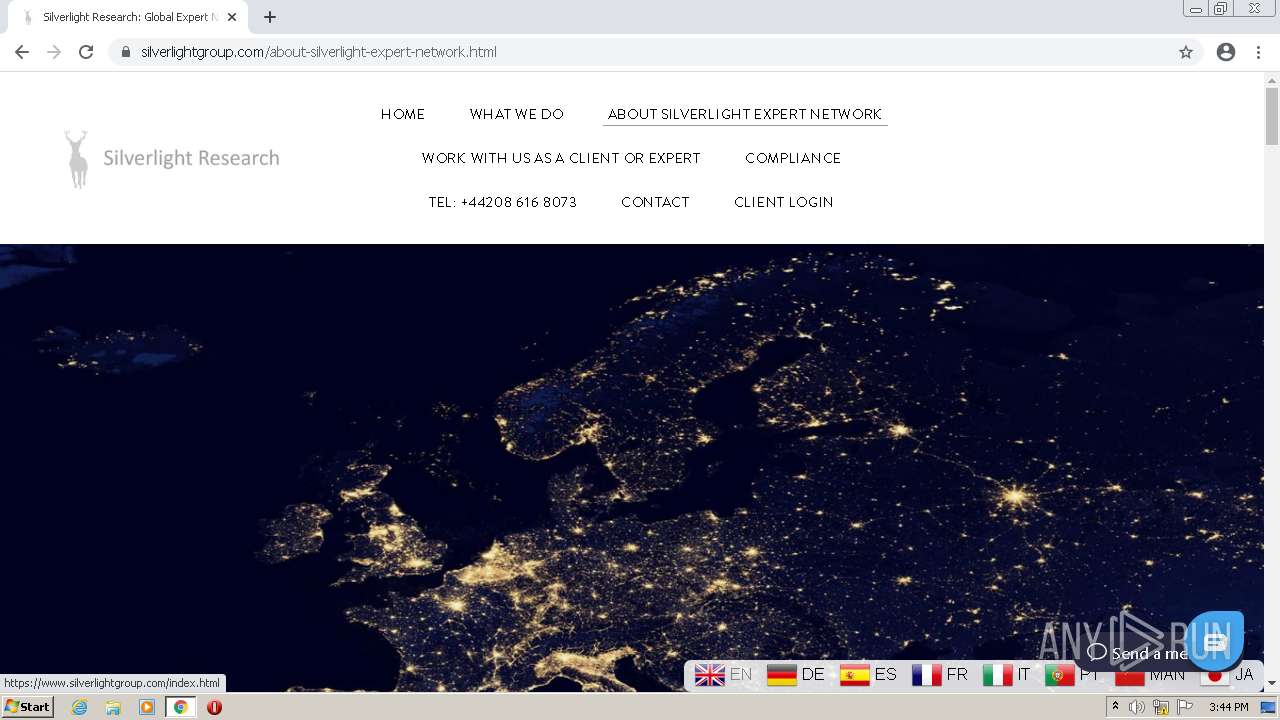Go back to previous page
The image size is (1280, 720).
[x=22, y=52]
